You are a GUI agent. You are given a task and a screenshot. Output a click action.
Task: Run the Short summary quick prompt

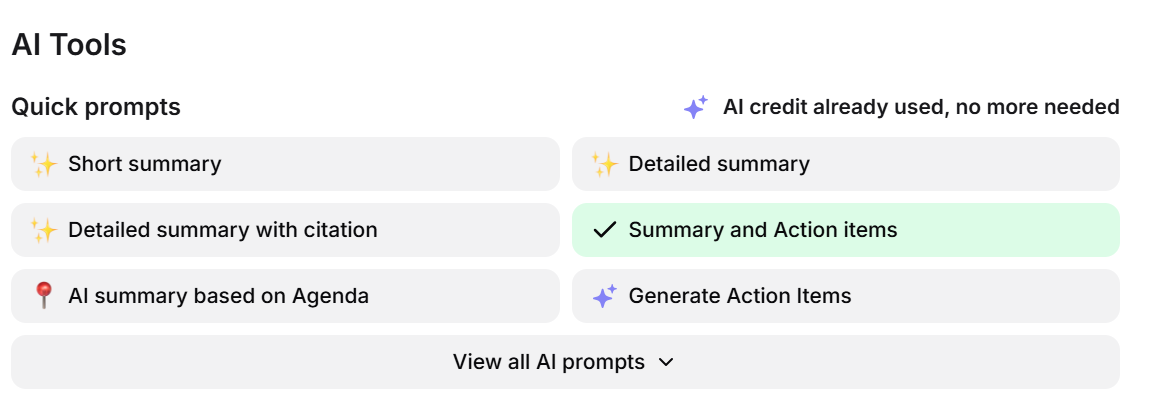click(x=285, y=164)
